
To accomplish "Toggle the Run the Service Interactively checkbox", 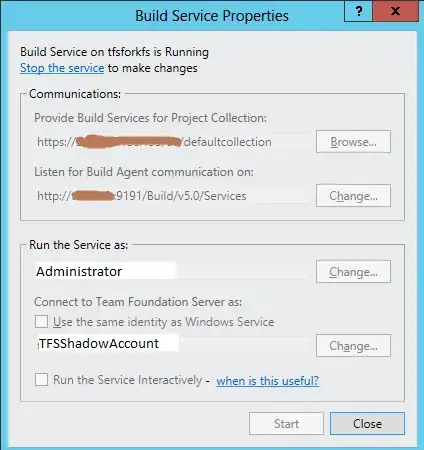I will click(41, 380).
